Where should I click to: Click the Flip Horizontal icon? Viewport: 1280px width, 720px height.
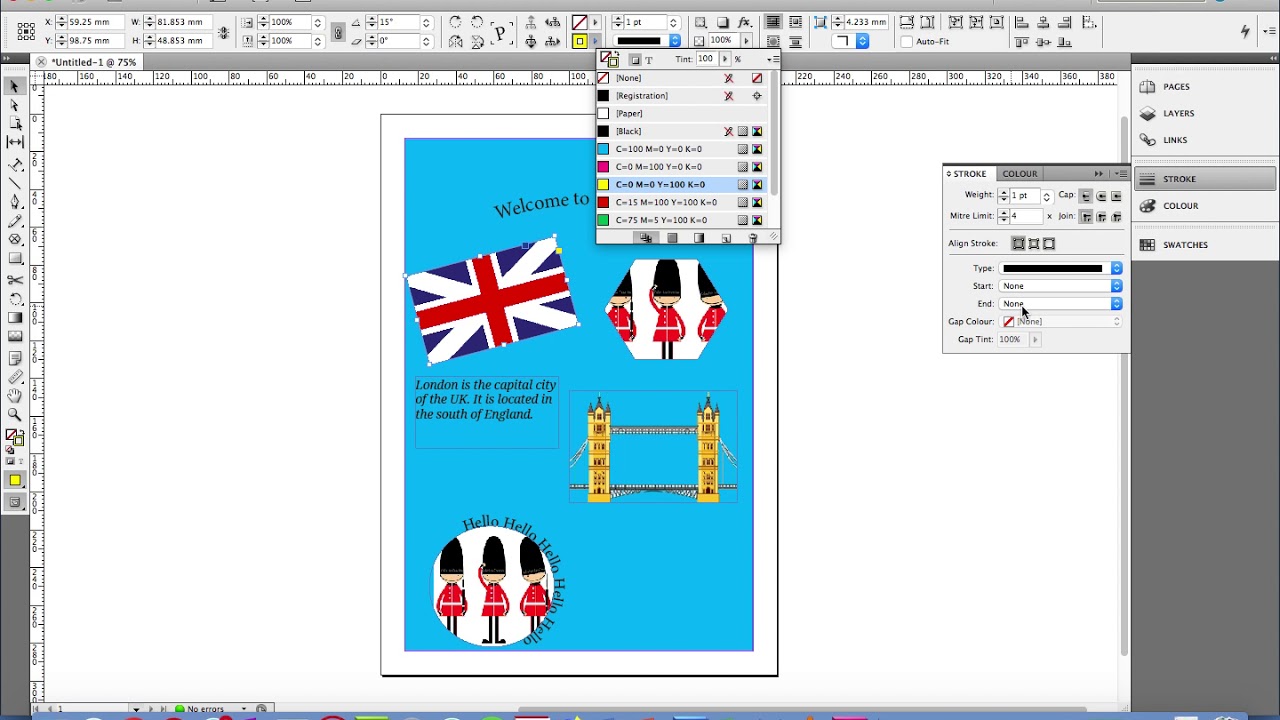click(x=455, y=42)
